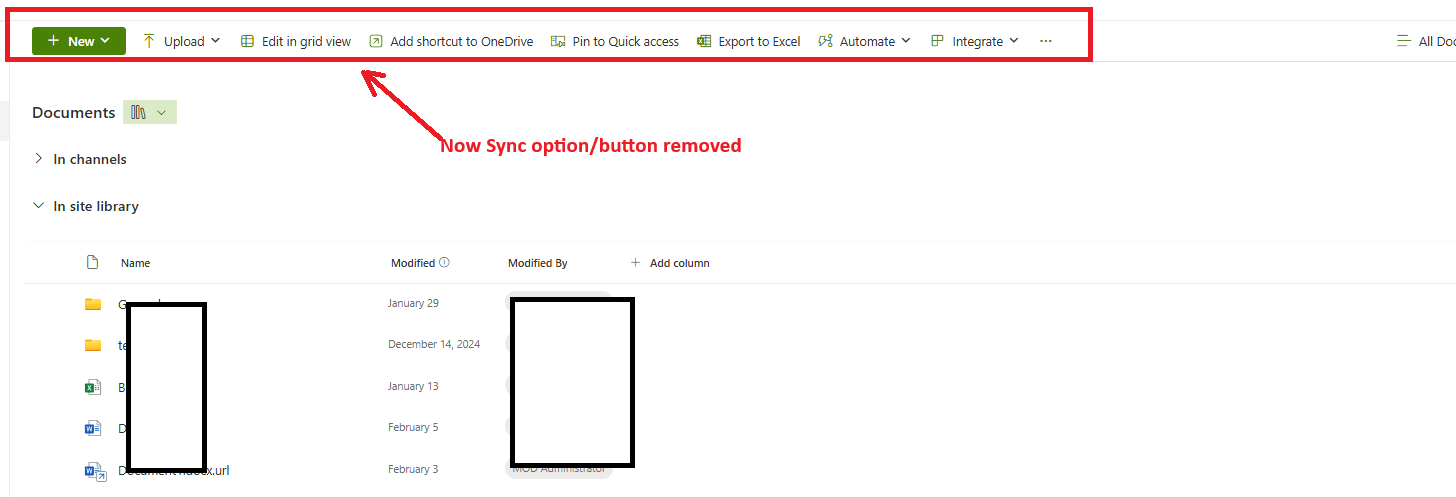Image resolution: width=1456 pixels, height=497 pixels.
Task: Click the green New button
Action: coord(79,41)
